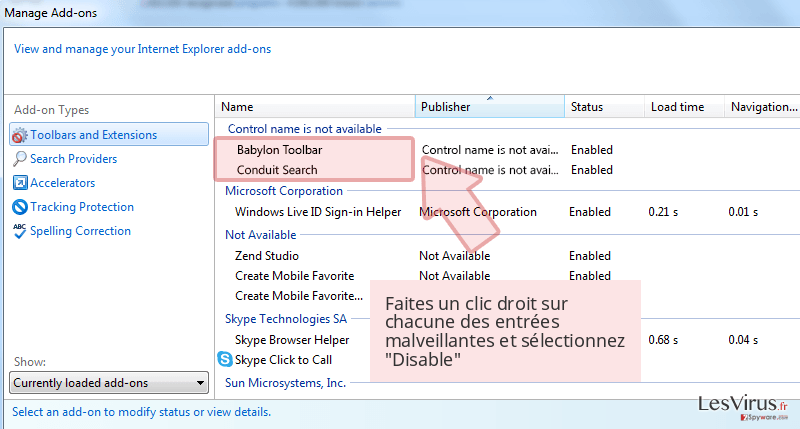Click Enabled status of Zend Studio
This screenshot has width=800, height=429.
tap(590, 256)
